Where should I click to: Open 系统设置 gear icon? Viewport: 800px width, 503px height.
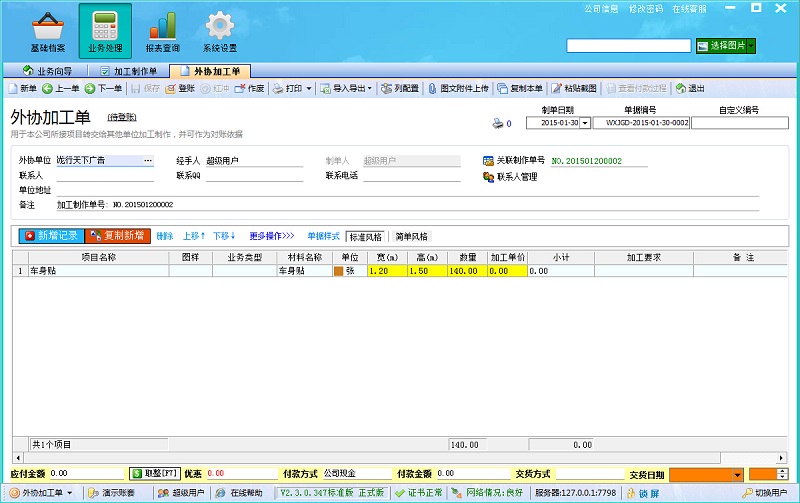pos(220,26)
